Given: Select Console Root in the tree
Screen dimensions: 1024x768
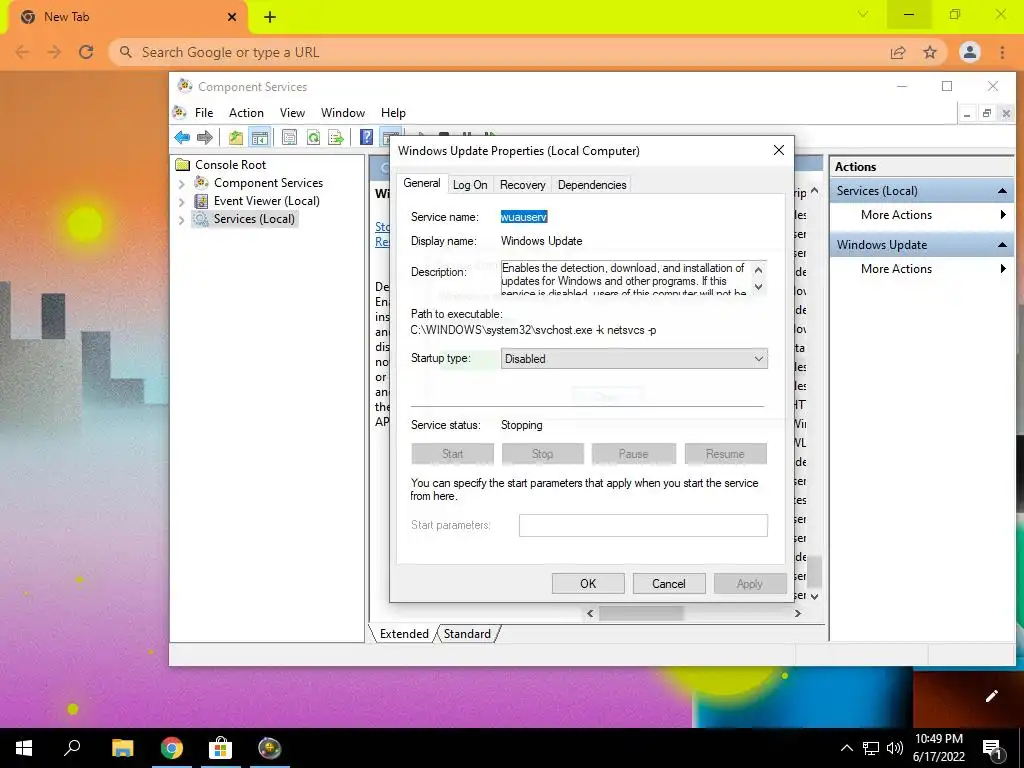Looking at the screenshot, I should click(x=231, y=165).
